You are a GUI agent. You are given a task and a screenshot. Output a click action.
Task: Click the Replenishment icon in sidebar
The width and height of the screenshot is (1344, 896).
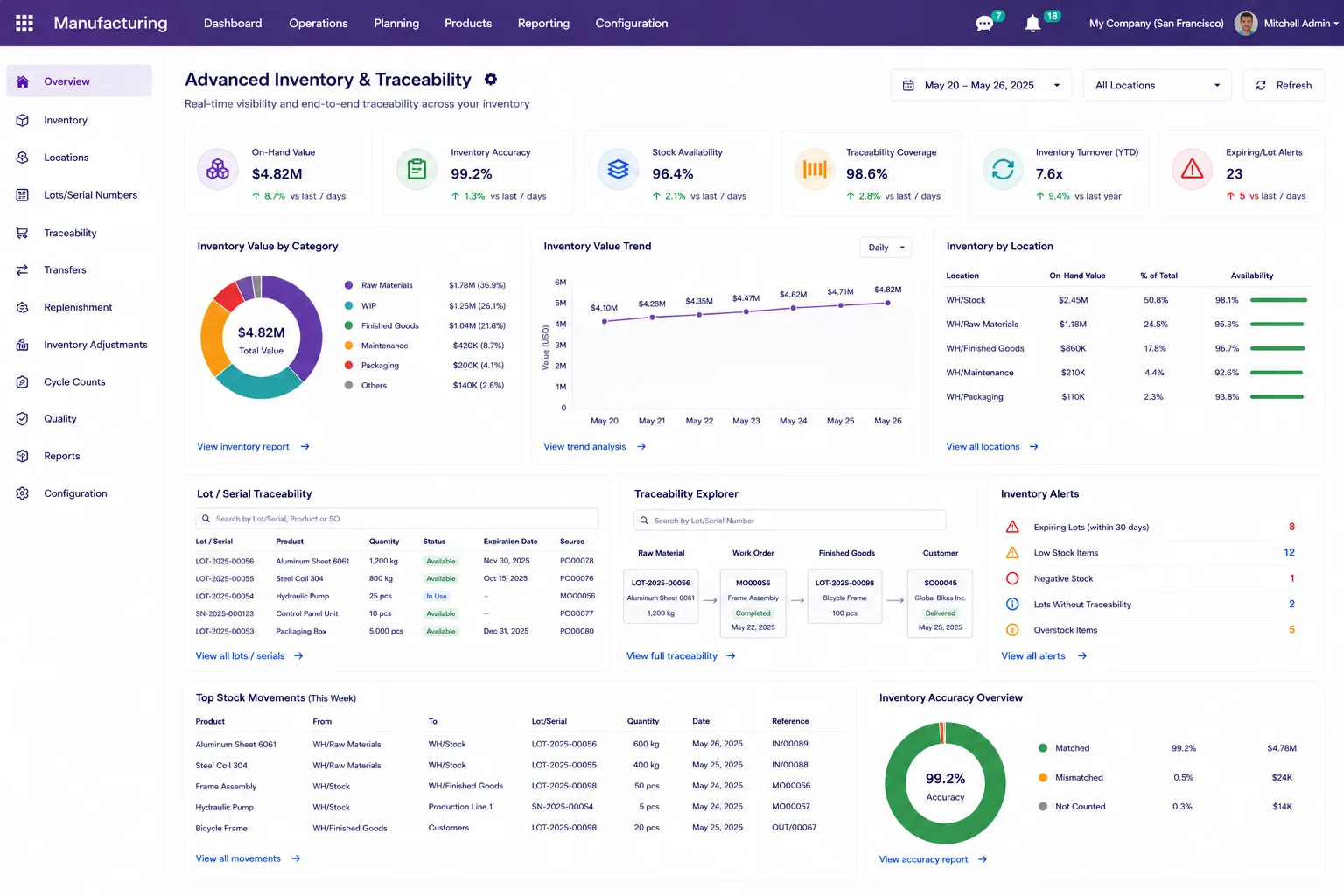tap(23, 307)
